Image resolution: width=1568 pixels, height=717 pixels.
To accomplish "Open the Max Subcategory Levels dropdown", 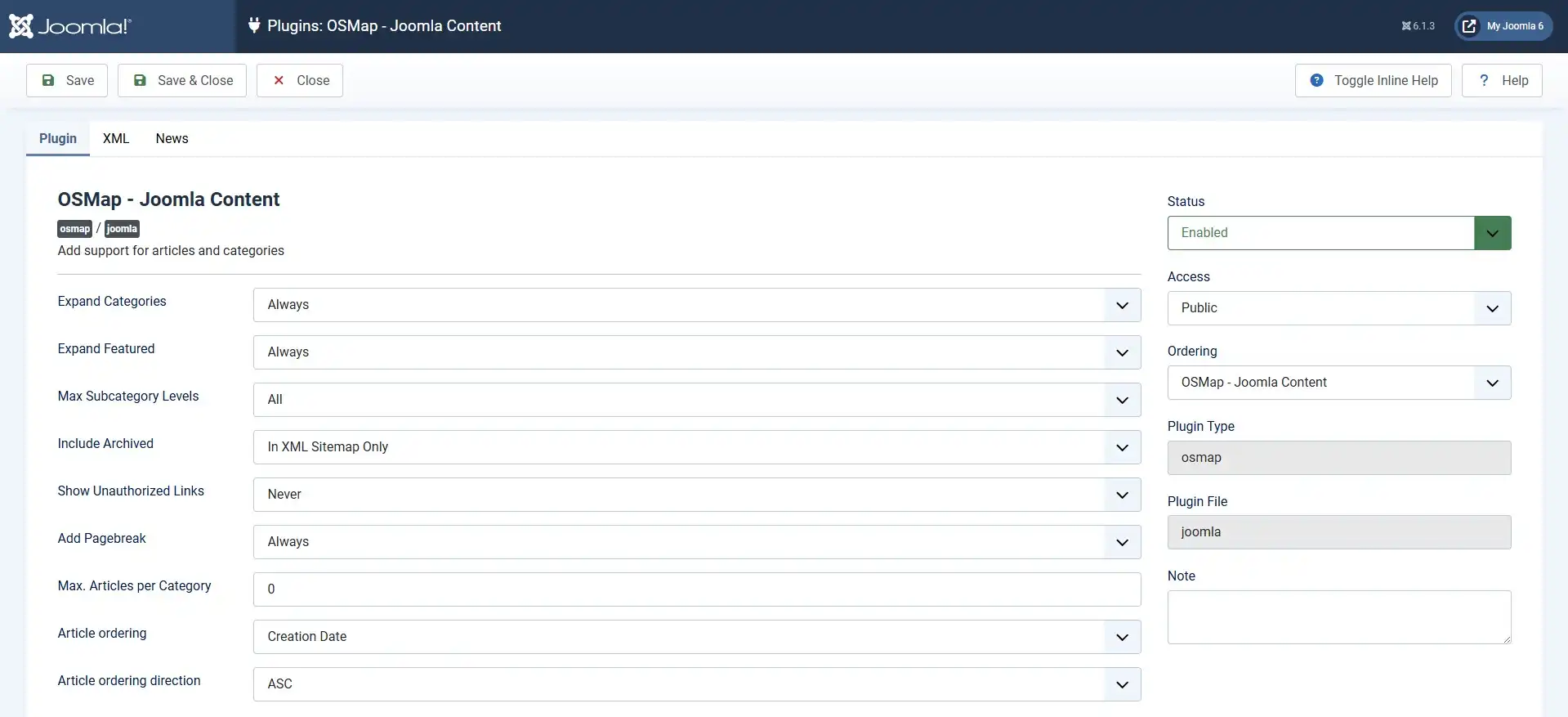I will (x=697, y=400).
